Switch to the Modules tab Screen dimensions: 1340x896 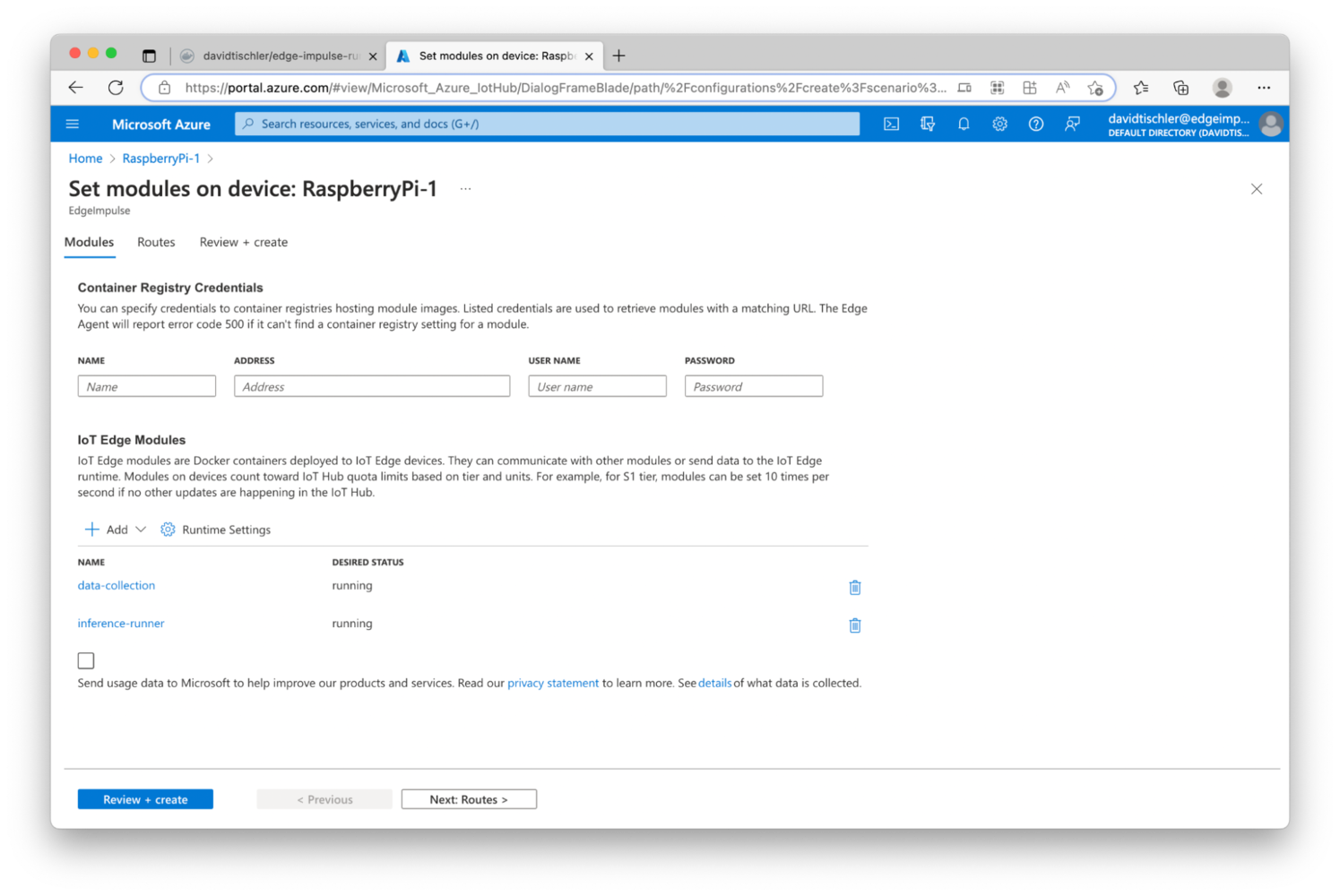tap(89, 243)
